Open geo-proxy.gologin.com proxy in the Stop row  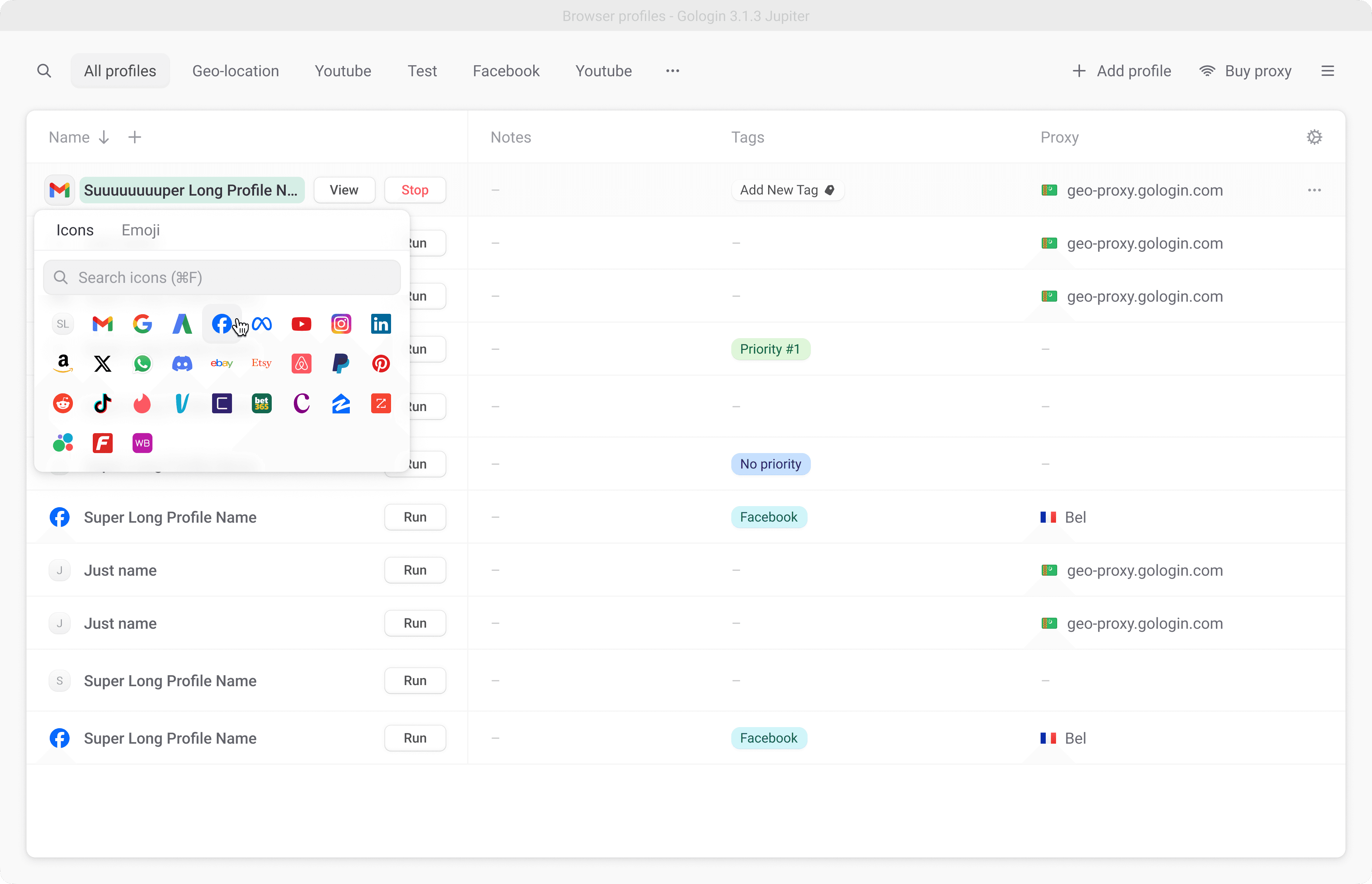tap(1132, 190)
